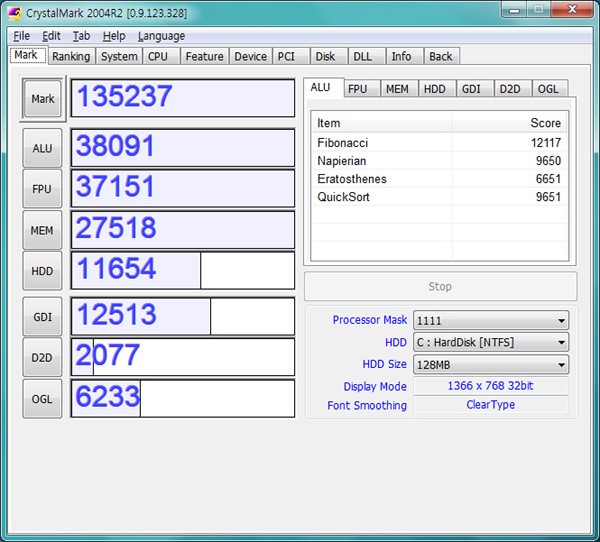This screenshot has height=542, width=600.
Task: Select the D2D results tab
Action: [513, 89]
